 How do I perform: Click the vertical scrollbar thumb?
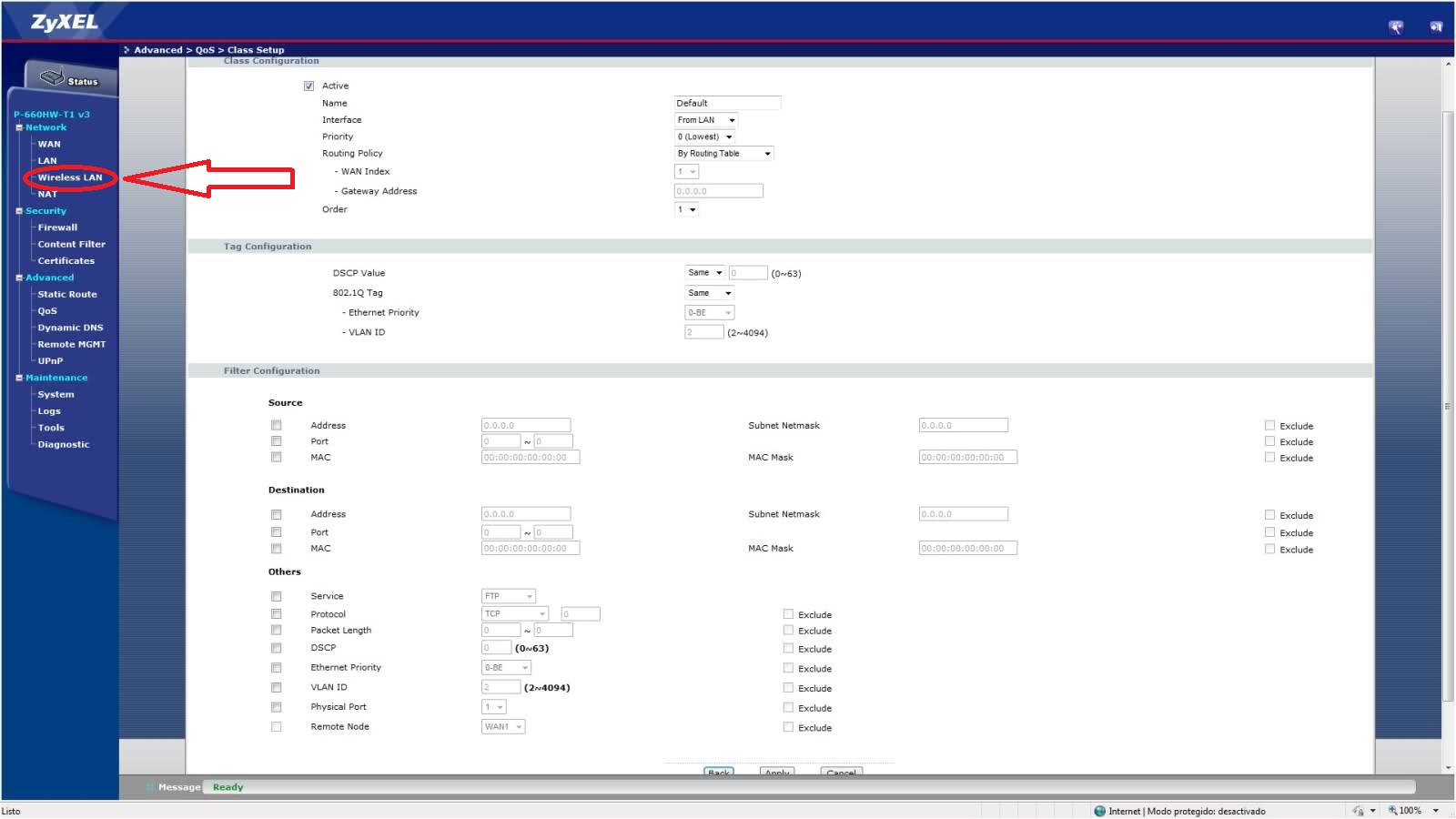(x=1448, y=406)
